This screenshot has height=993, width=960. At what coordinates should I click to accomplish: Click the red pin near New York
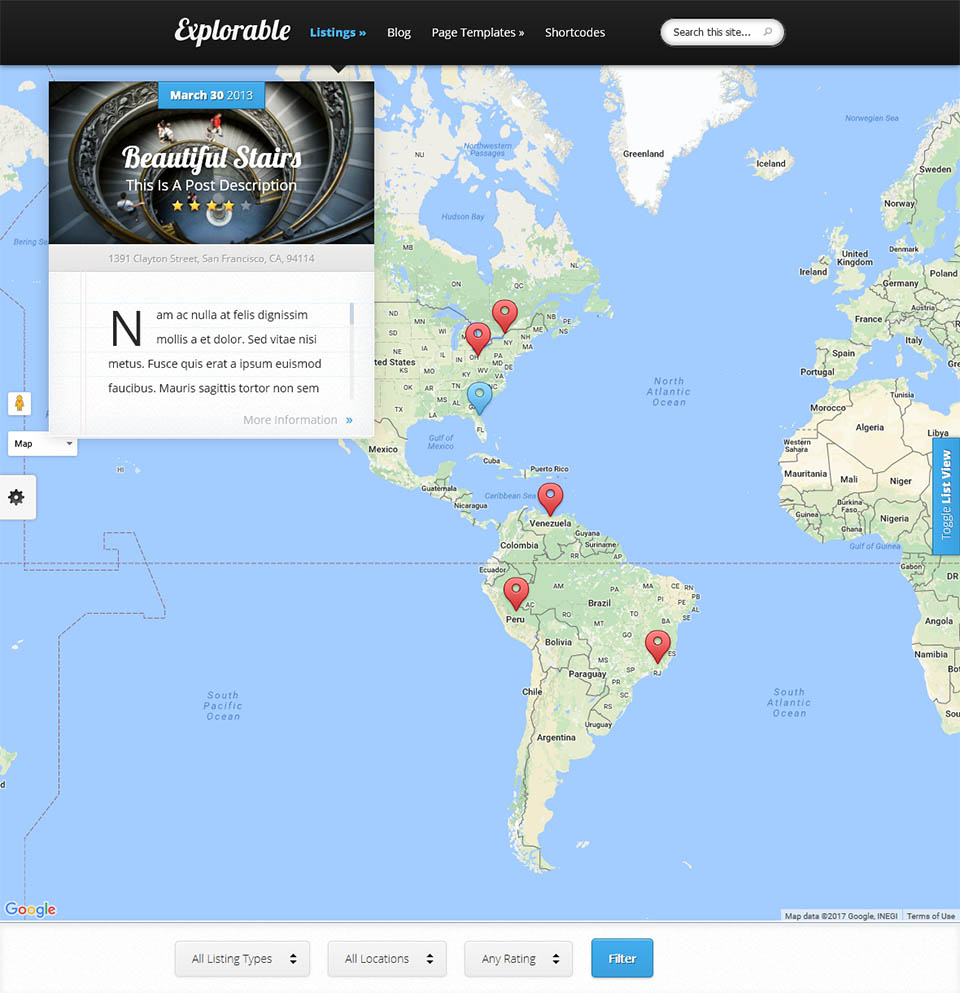click(x=506, y=315)
